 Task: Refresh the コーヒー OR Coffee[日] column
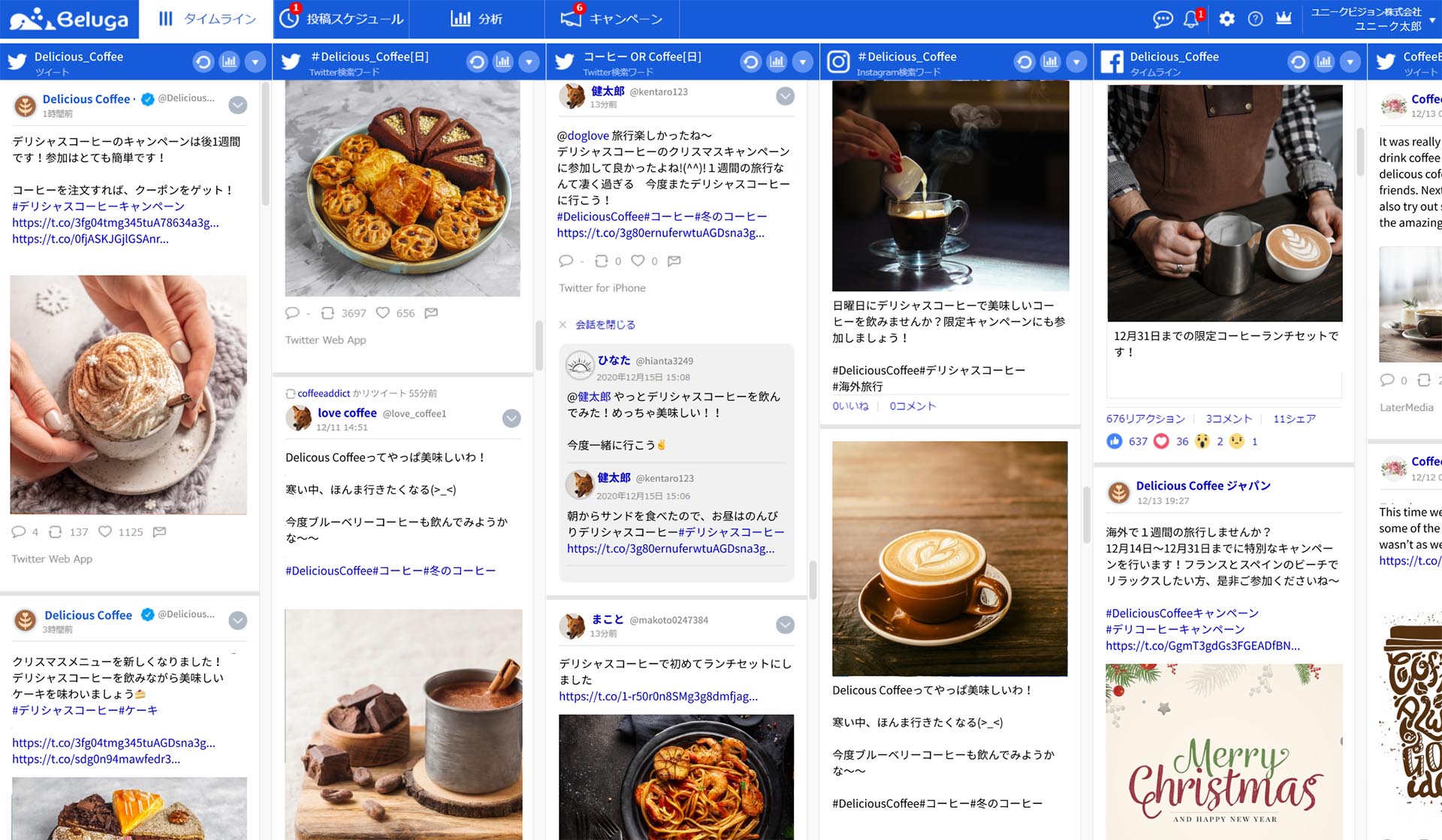[x=750, y=62]
